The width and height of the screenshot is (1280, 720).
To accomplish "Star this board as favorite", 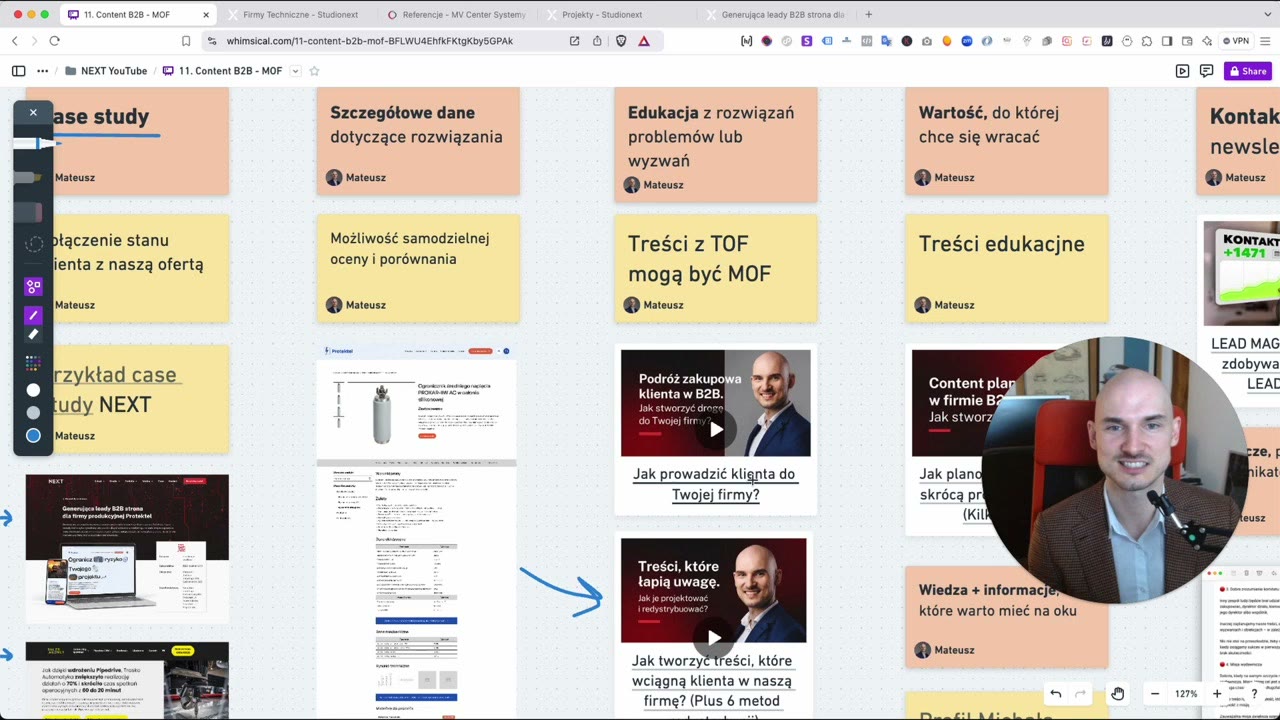I will pyautogui.click(x=314, y=71).
